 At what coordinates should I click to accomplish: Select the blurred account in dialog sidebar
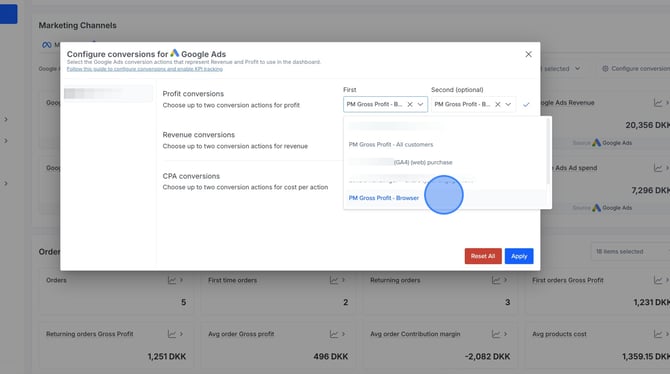pos(108,93)
